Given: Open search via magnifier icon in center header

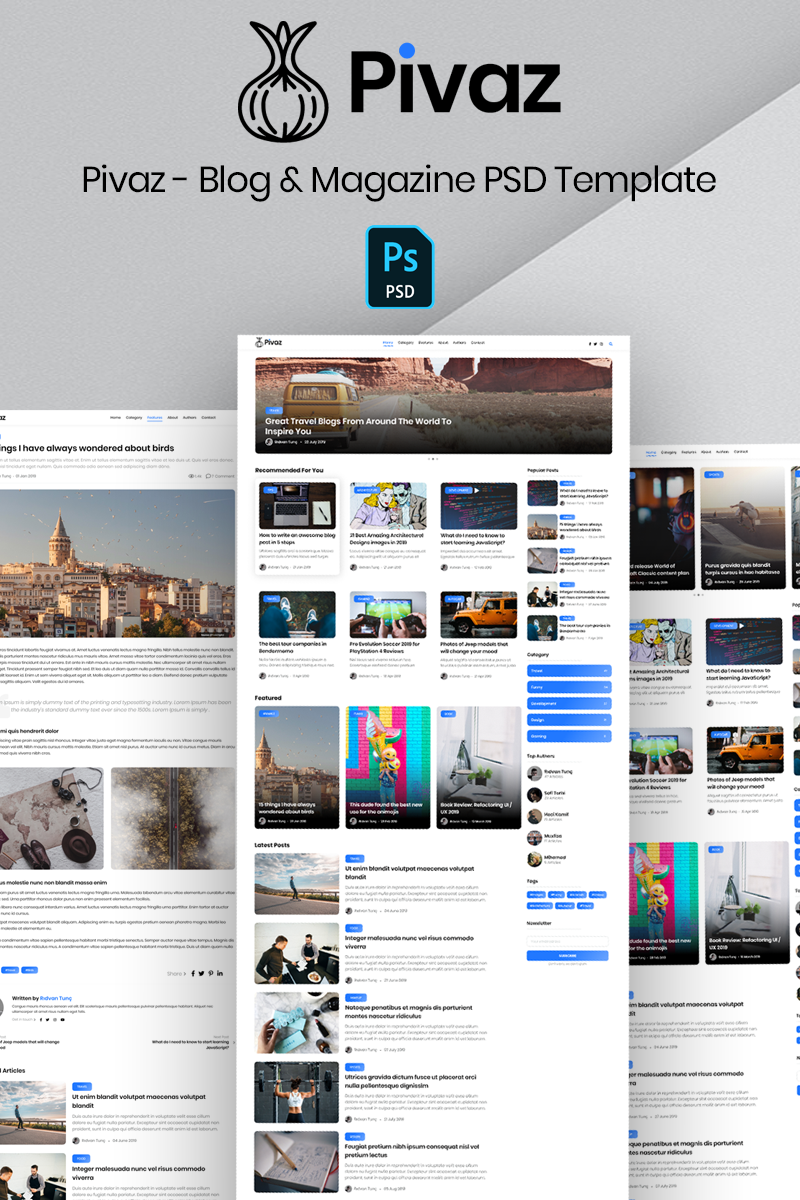Looking at the screenshot, I should pyautogui.click(x=610, y=343).
